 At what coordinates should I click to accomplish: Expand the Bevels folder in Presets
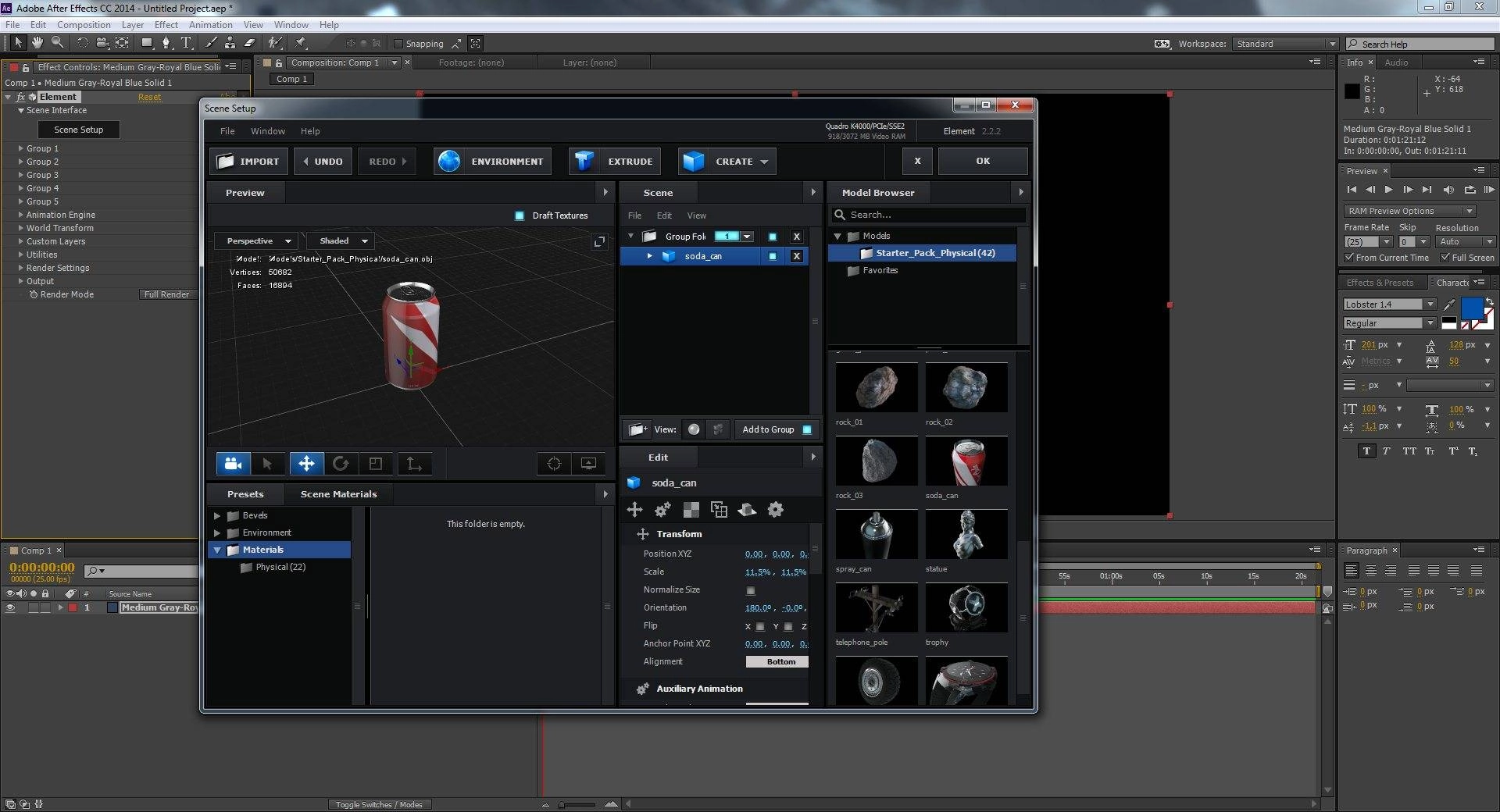[x=217, y=515]
